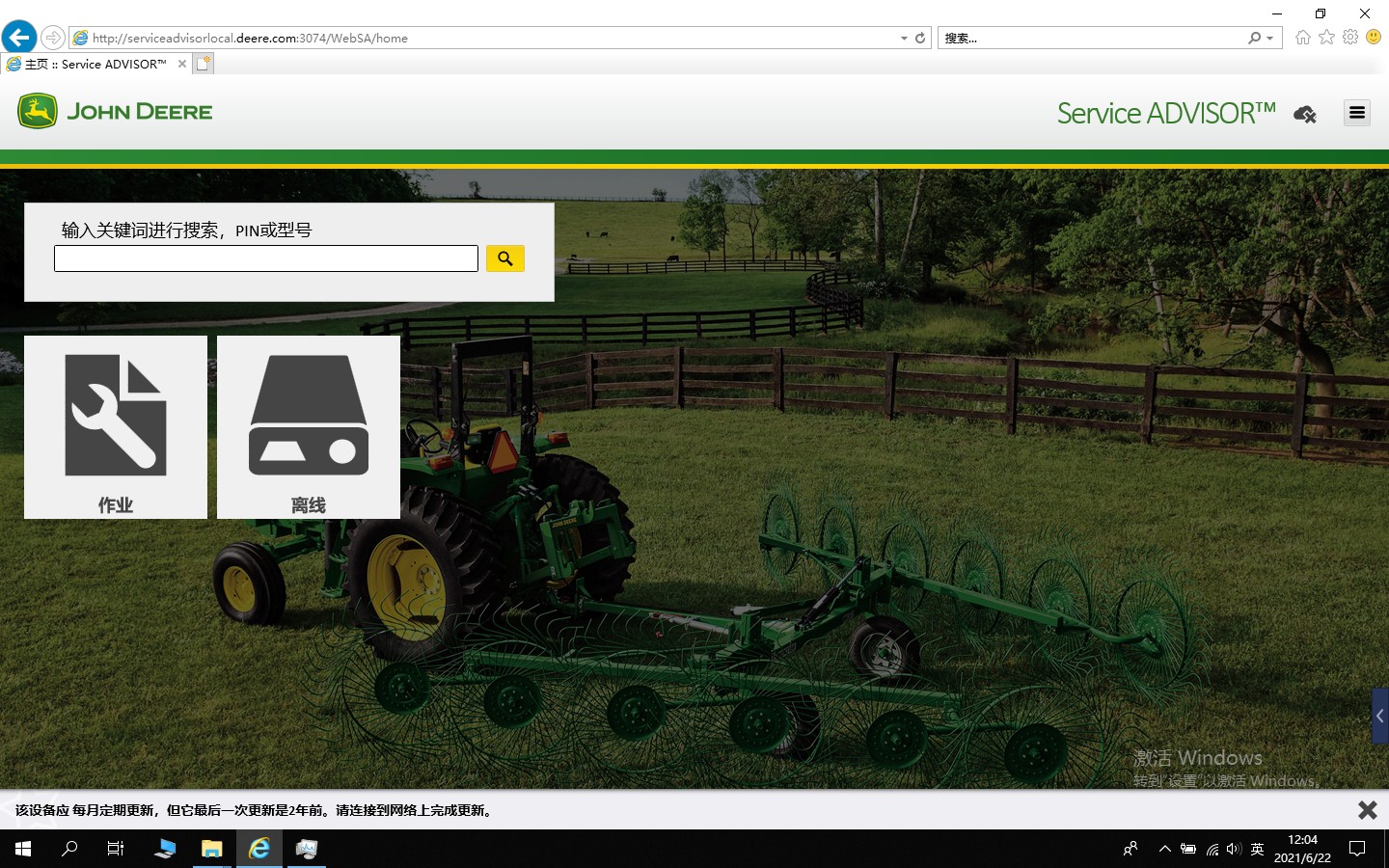Open the taskbar clock and date
Viewport: 1389px width, 868px height.
(x=1302, y=849)
